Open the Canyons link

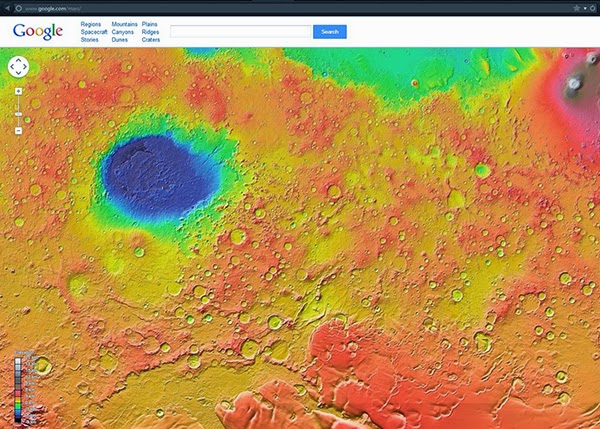(122, 32)
